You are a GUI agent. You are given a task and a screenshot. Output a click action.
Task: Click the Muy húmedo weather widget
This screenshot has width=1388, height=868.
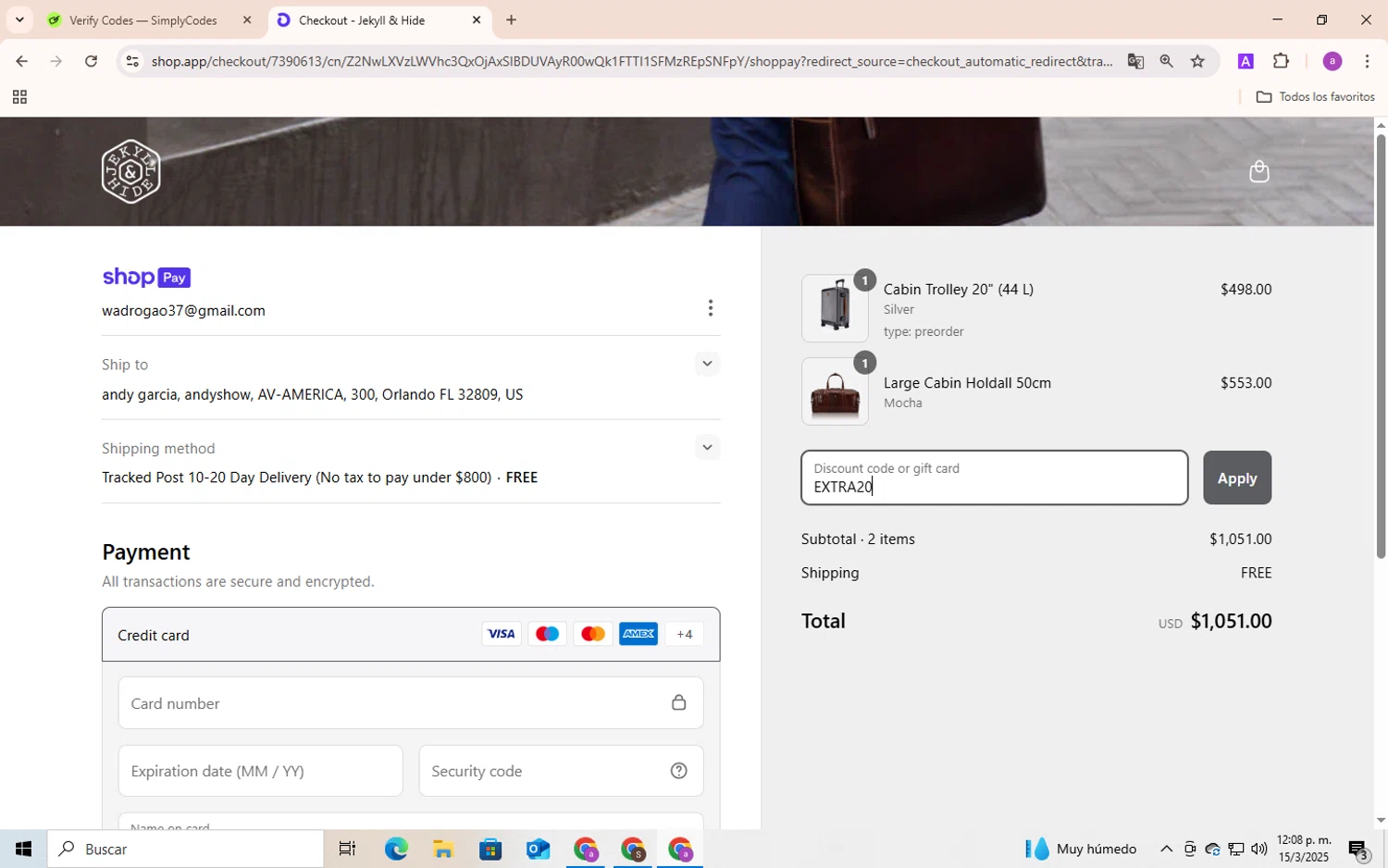(1081, 849)
